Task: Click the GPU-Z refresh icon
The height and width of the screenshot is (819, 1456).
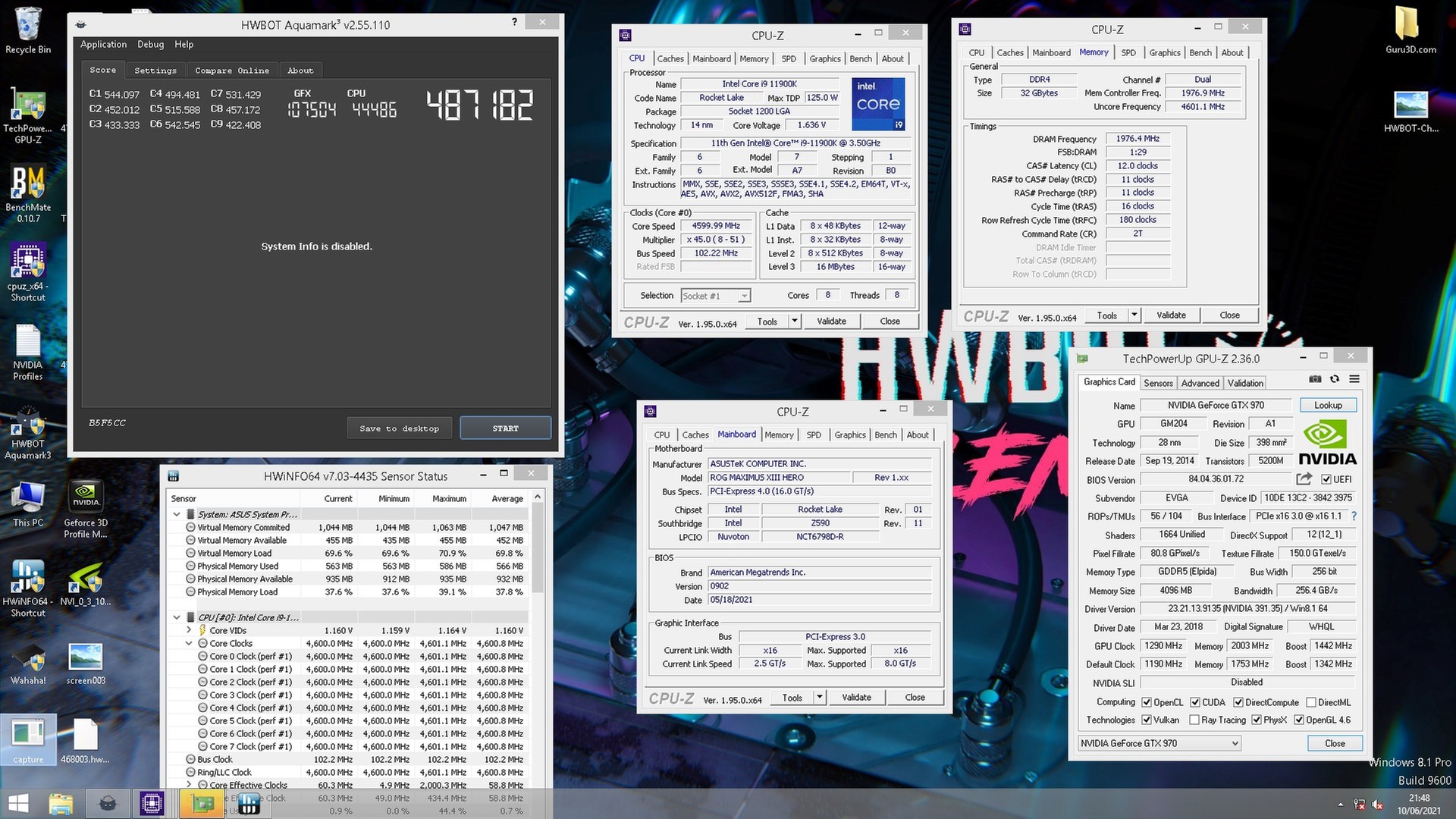Action: point(1335,379)
